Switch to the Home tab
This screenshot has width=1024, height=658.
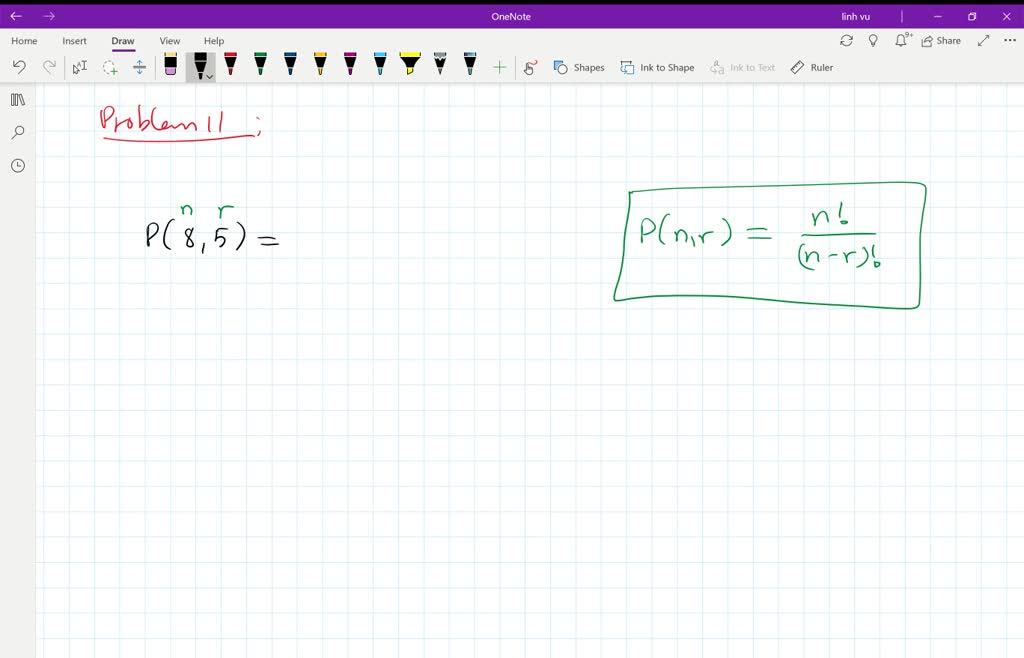pyautogui.click(x=23, y=41)
